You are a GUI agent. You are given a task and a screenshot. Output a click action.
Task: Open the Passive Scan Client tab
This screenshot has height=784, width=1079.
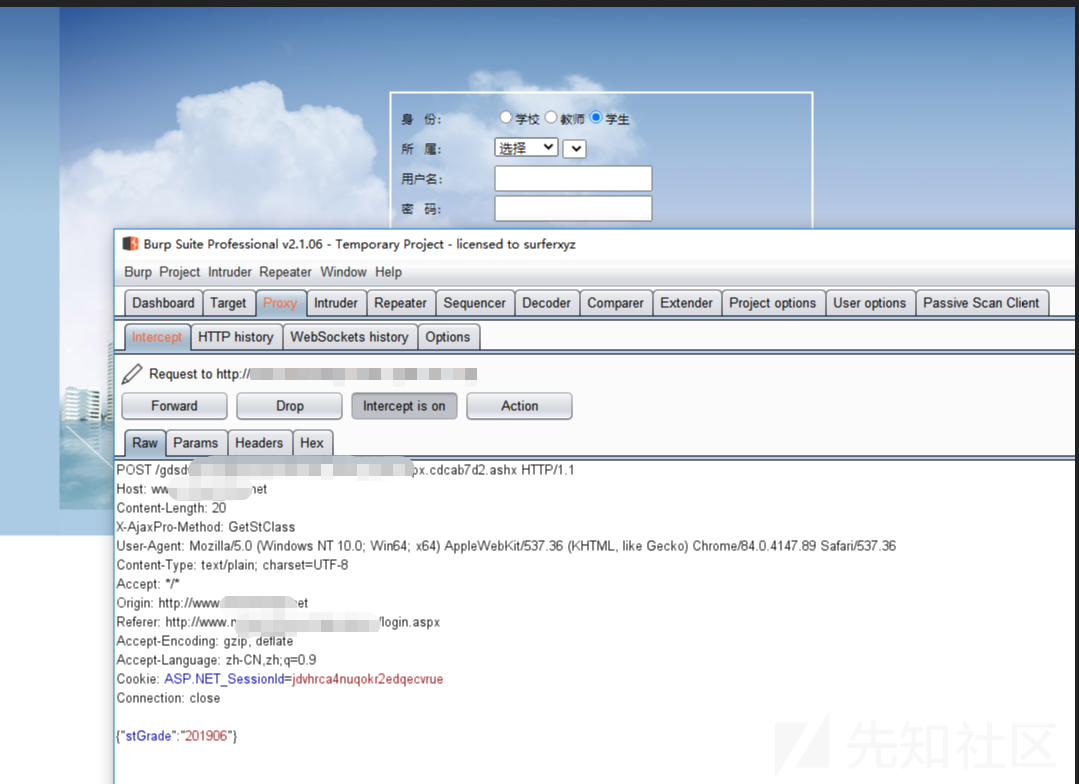(981, 303)
